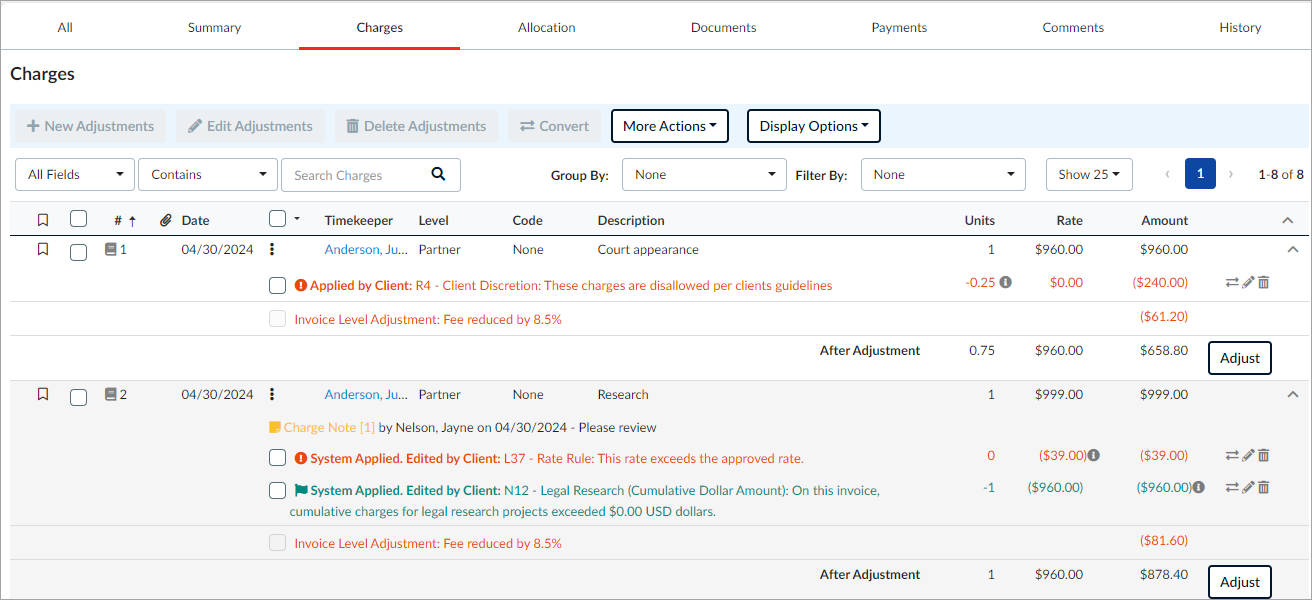Image resolution: width=1312 pixels, height=600 pixels.
Task: Open the Contains dropdown
Action: [x=208, y=174]
